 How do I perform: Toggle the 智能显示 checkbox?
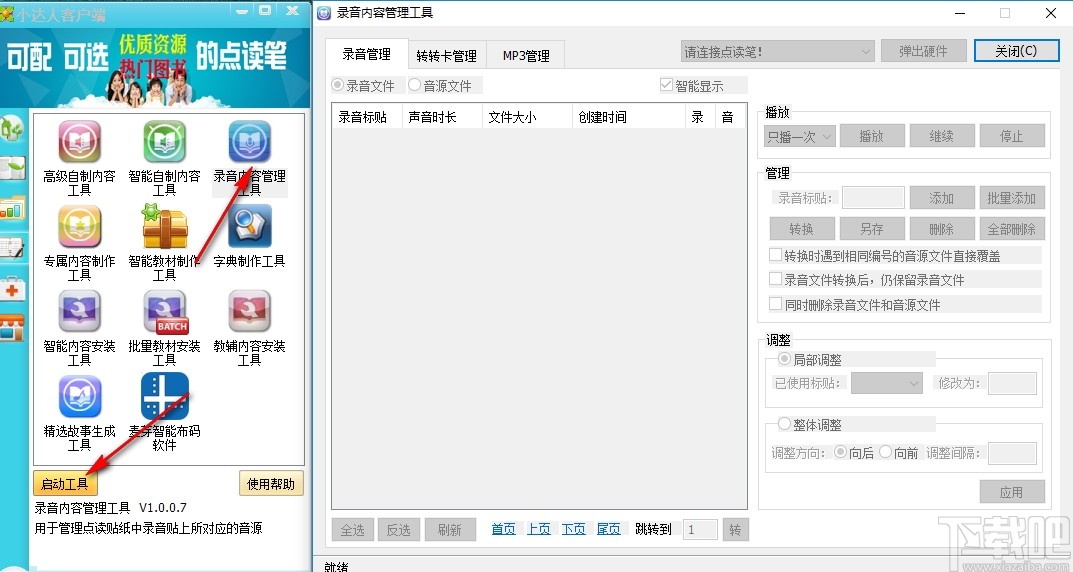tap(666, 85)
